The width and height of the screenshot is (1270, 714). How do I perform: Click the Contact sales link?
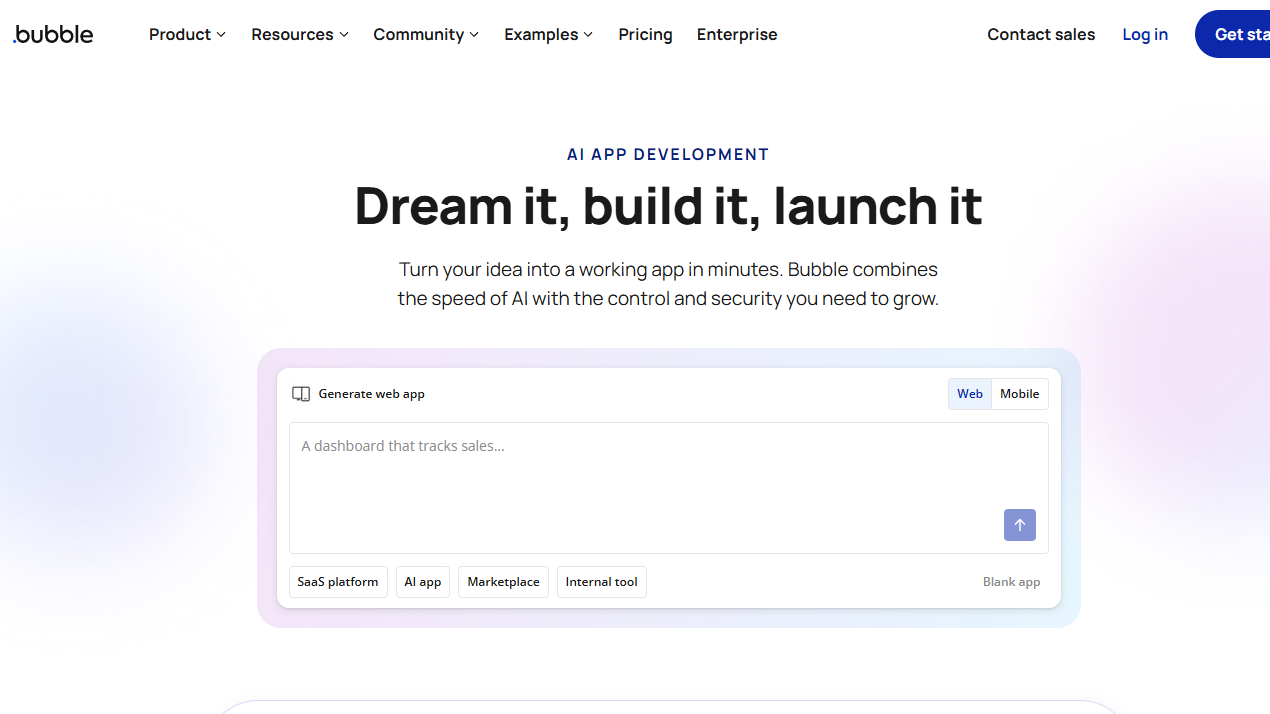click(x=1040, y=34)
